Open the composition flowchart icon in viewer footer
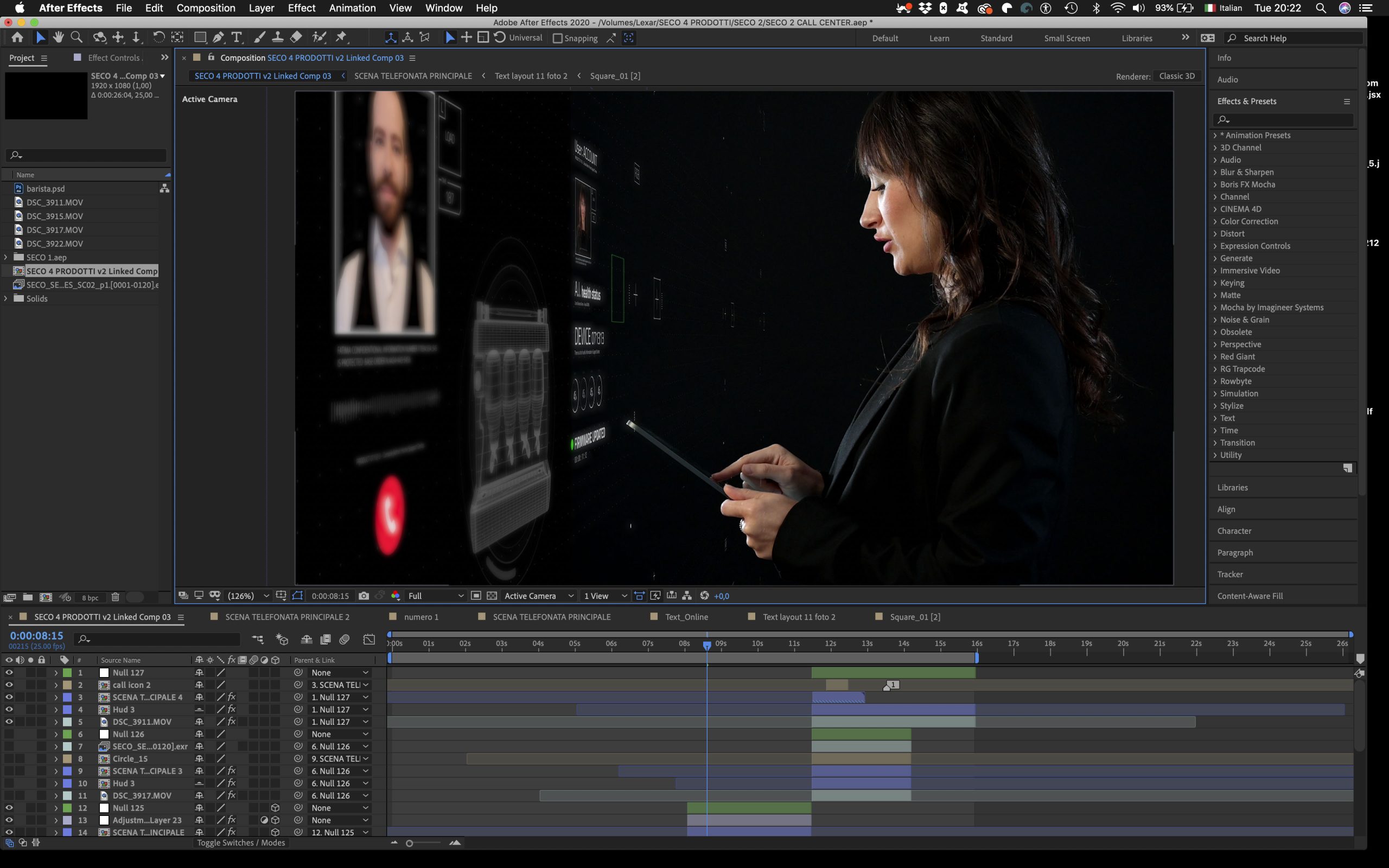 click(x=687, y=596)
